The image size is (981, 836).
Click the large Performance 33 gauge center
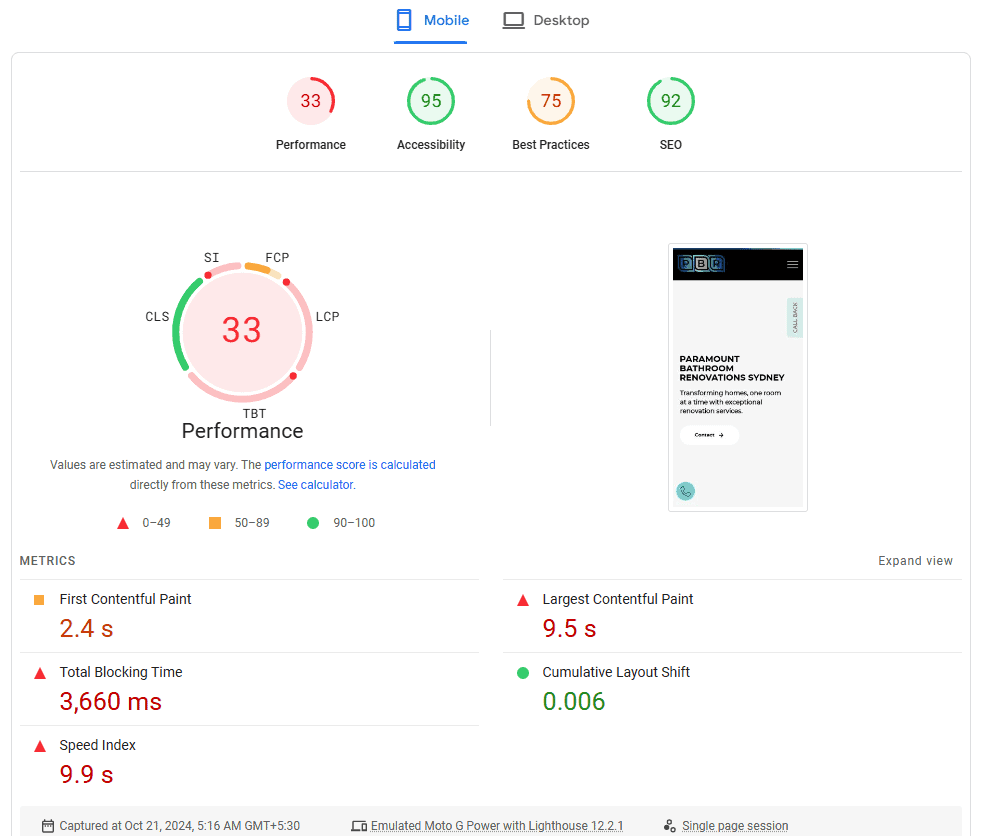pos(242,329)
